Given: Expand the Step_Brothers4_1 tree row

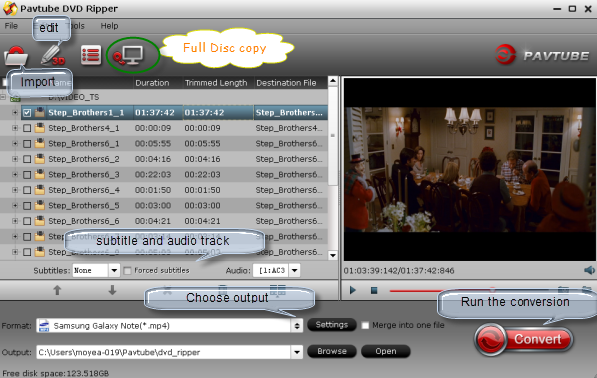Looking at the screenshot, I should [x=15, y=128].
